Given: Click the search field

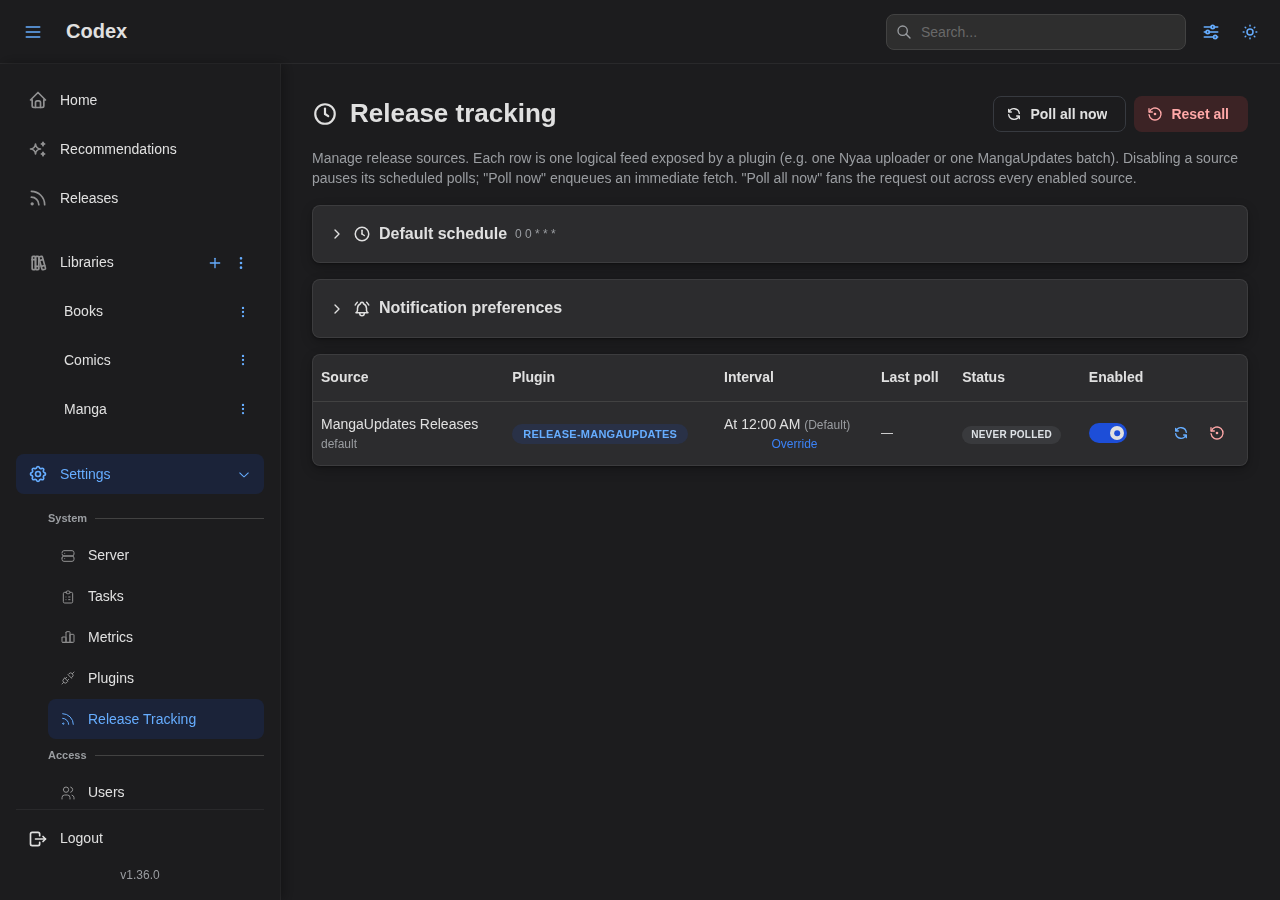Looking at the screenshot, I should tap(1036, 32).
